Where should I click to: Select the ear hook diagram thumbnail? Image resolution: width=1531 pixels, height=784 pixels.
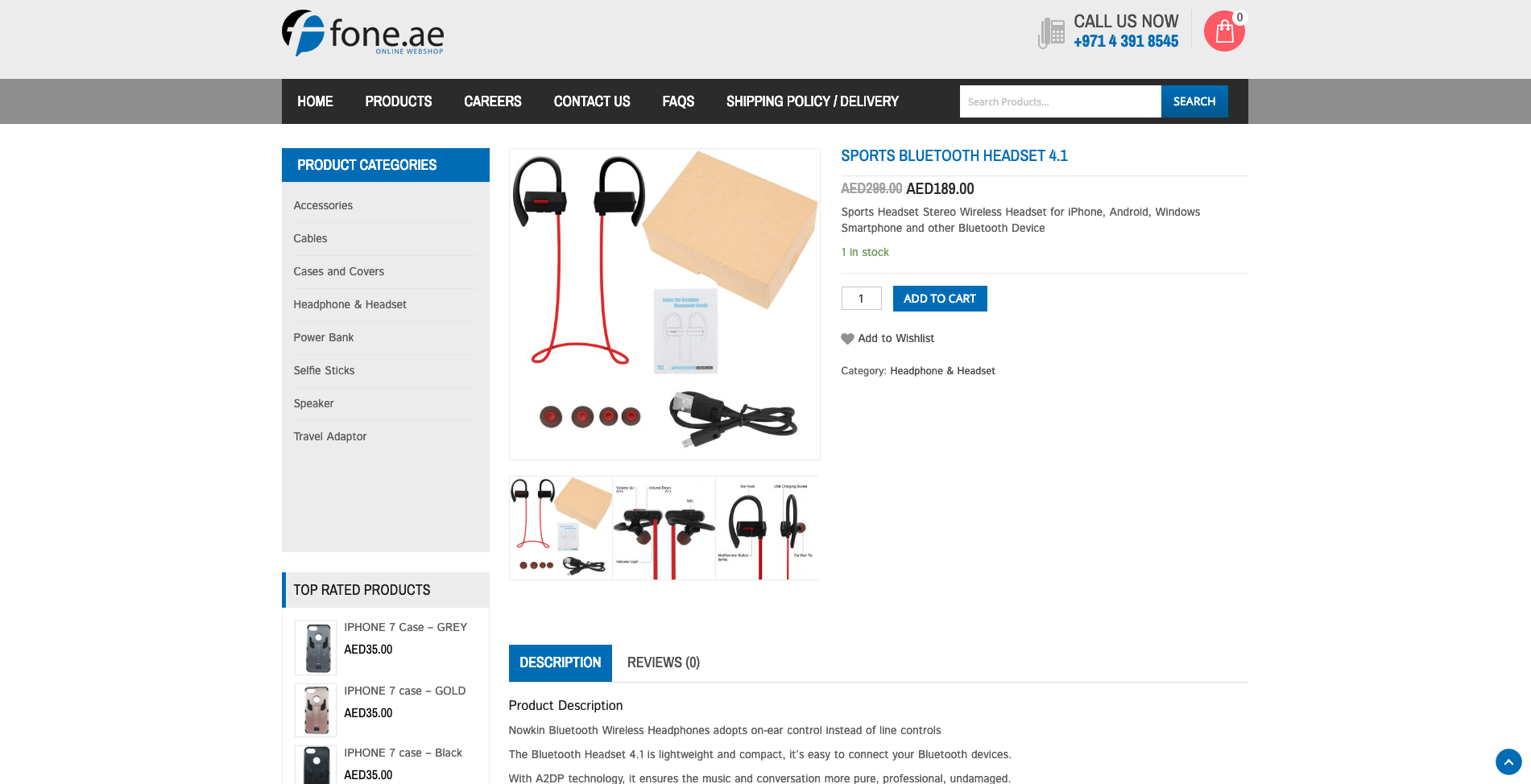click(x=767, y=528)
